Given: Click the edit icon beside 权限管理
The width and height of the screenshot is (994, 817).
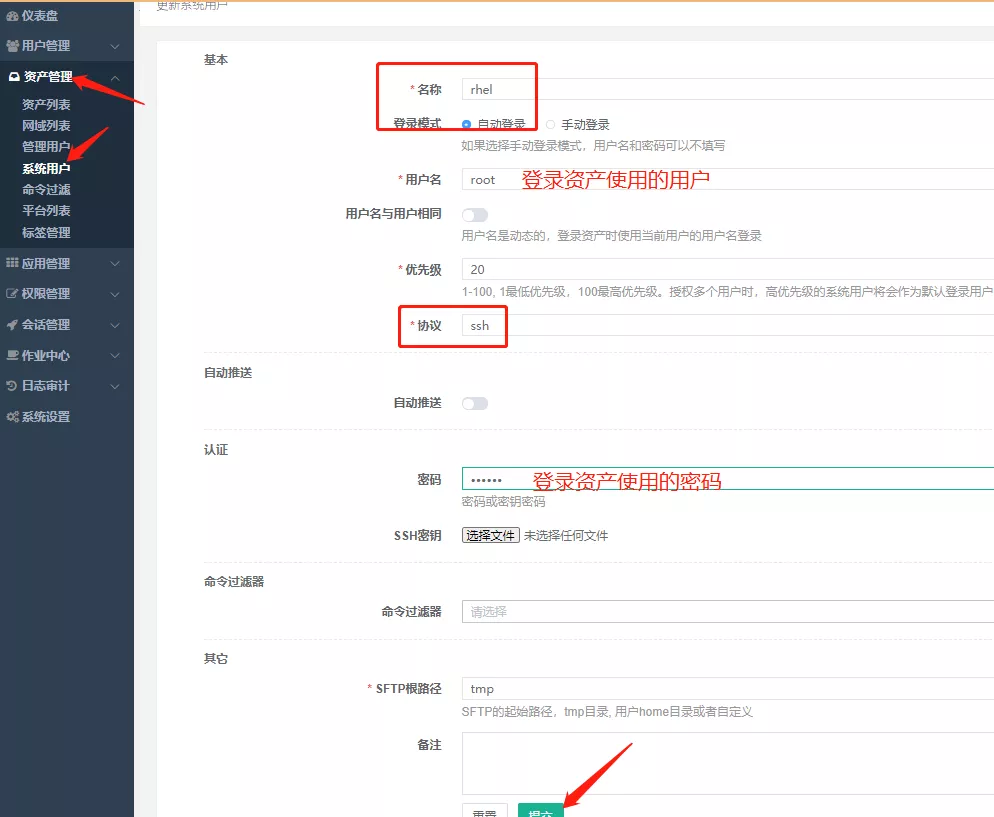Looking at the screenshot, I should pyautogui.click(x=13, y=294).
